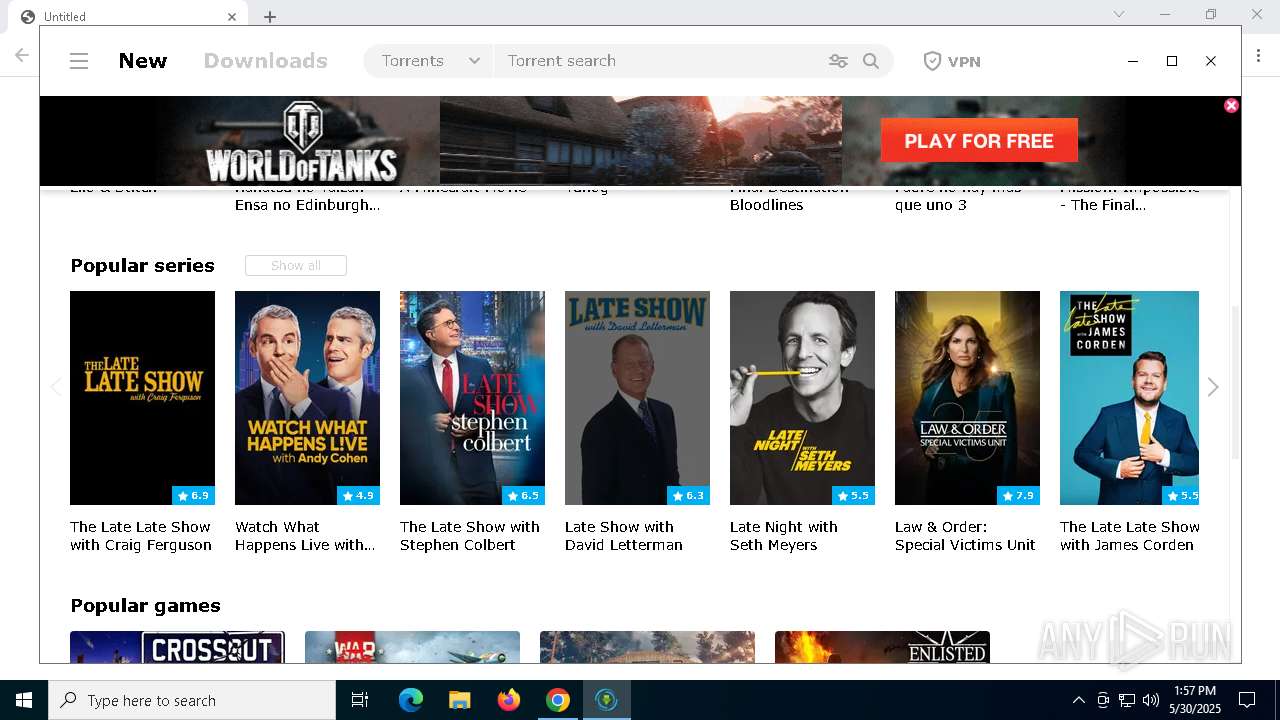Close the Untitled browser tab

tap(232, 16)
